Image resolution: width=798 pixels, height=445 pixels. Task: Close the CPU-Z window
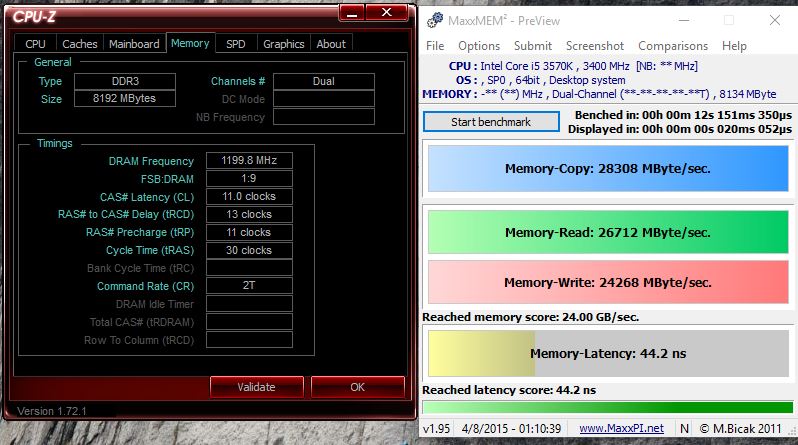coord(387,12)
